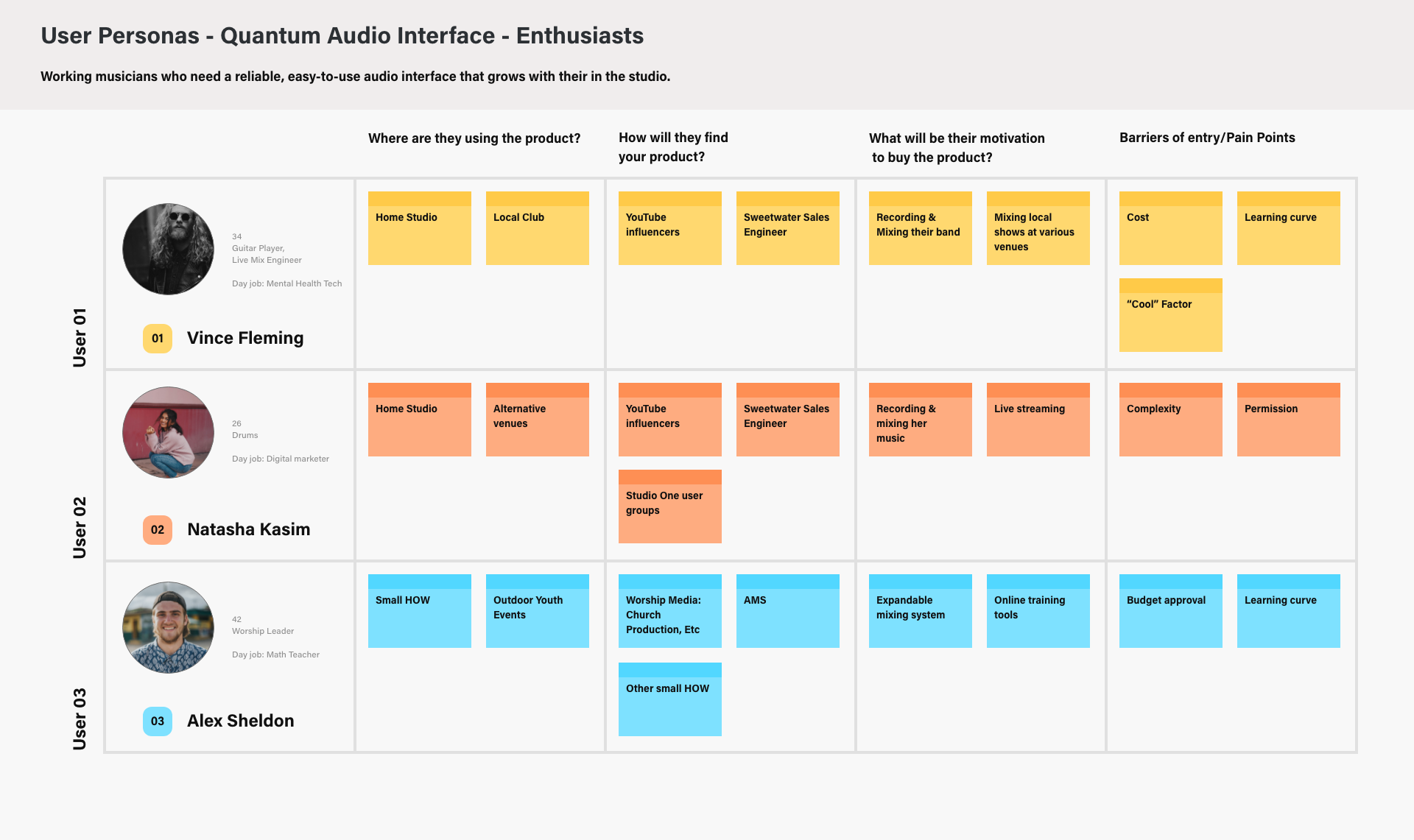Click the Barriers of entry/Pain Points heading
The height and width of the screenshot is (840, 1414).
pyautogui.click(x=1207, y=138)
